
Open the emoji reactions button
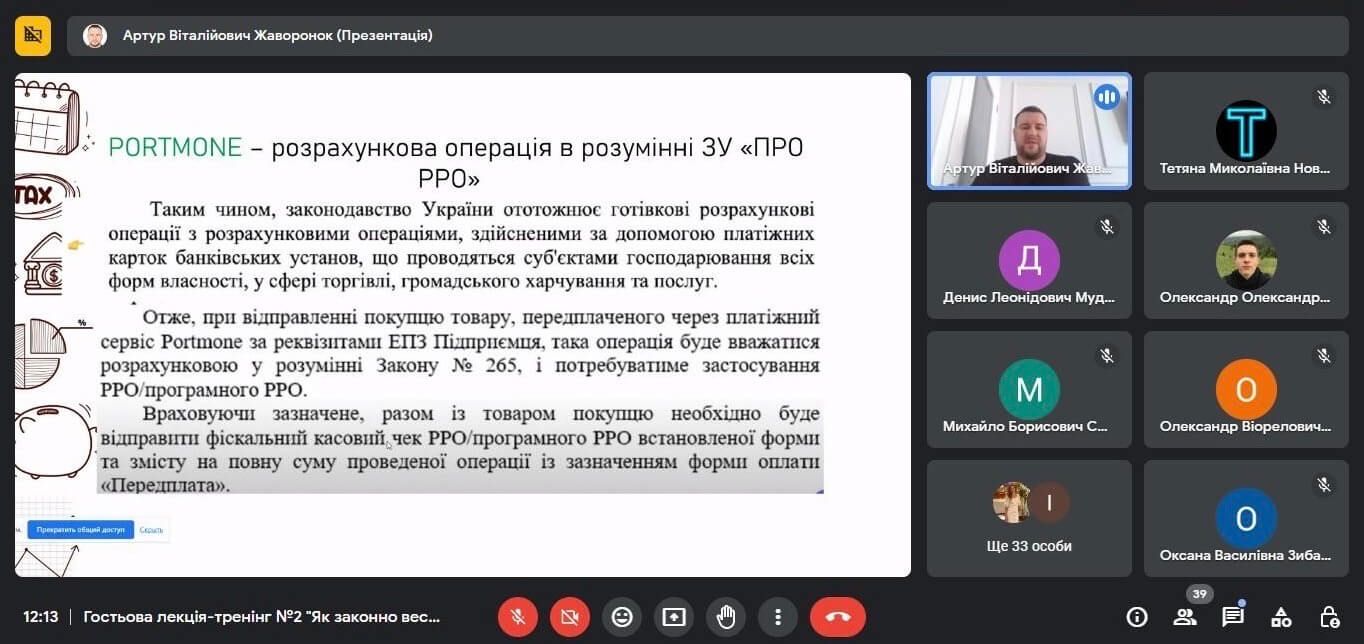point(622,617)
